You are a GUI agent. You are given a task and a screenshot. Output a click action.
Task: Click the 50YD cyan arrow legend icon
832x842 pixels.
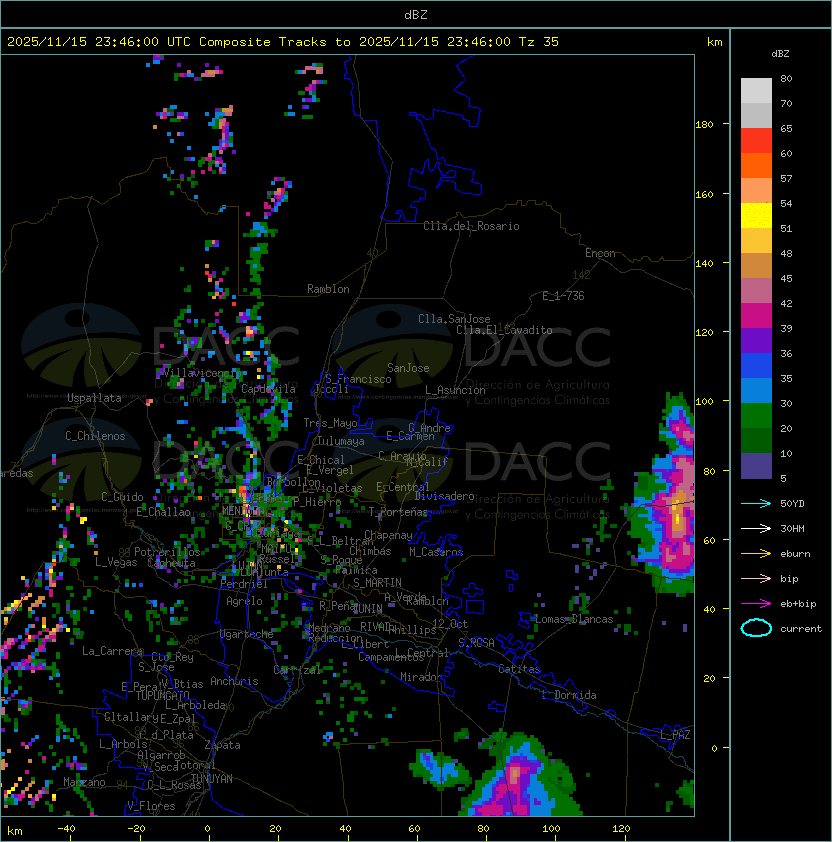(756, 503)
